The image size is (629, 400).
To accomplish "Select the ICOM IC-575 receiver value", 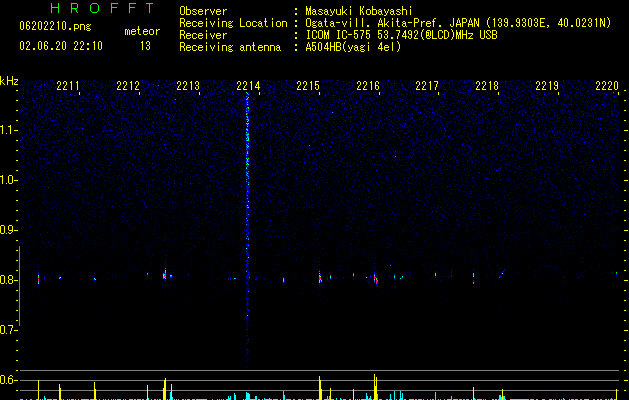I will (x=401, y=35).
